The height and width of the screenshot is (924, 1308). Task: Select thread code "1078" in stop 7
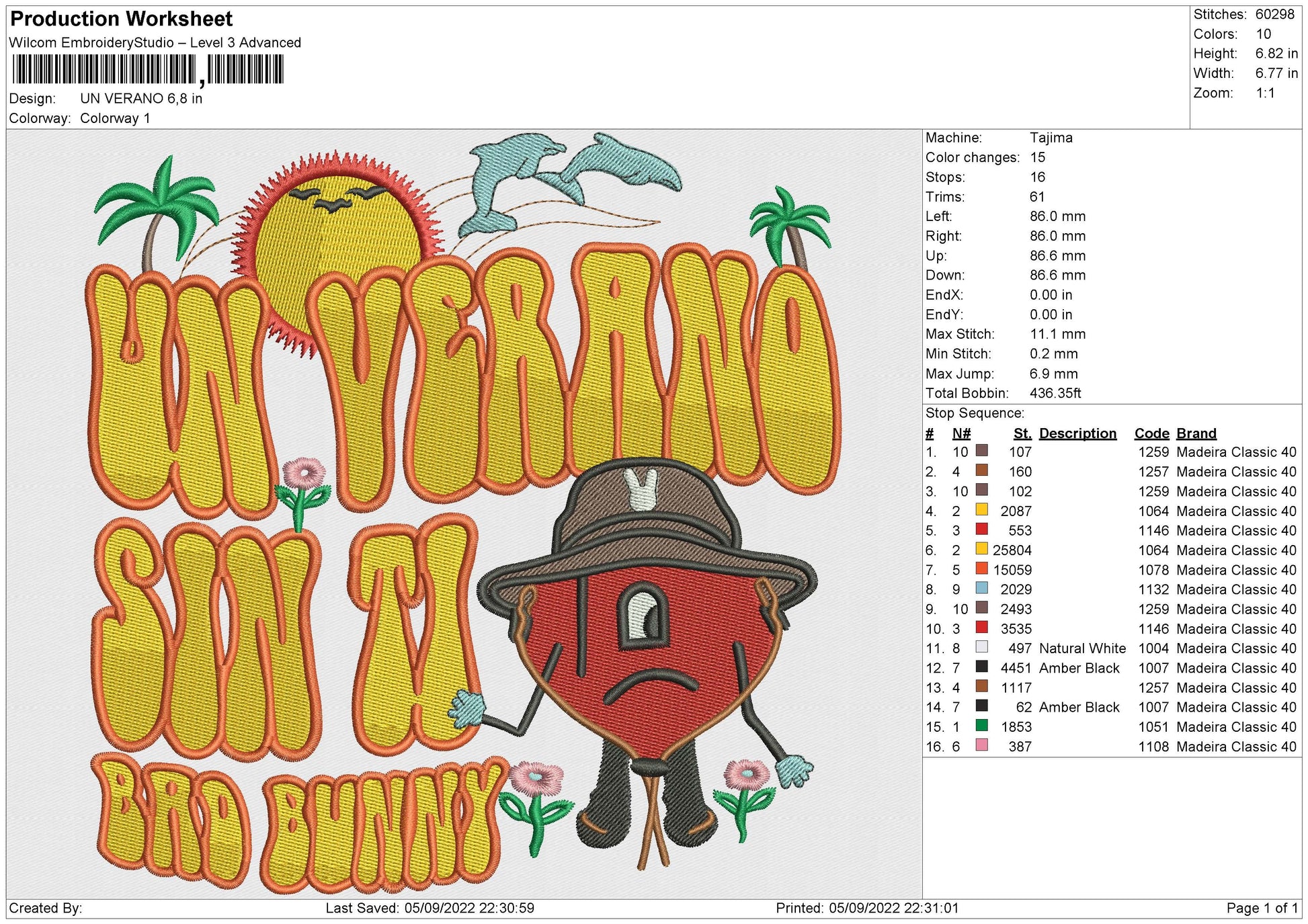coord(1153,570)
